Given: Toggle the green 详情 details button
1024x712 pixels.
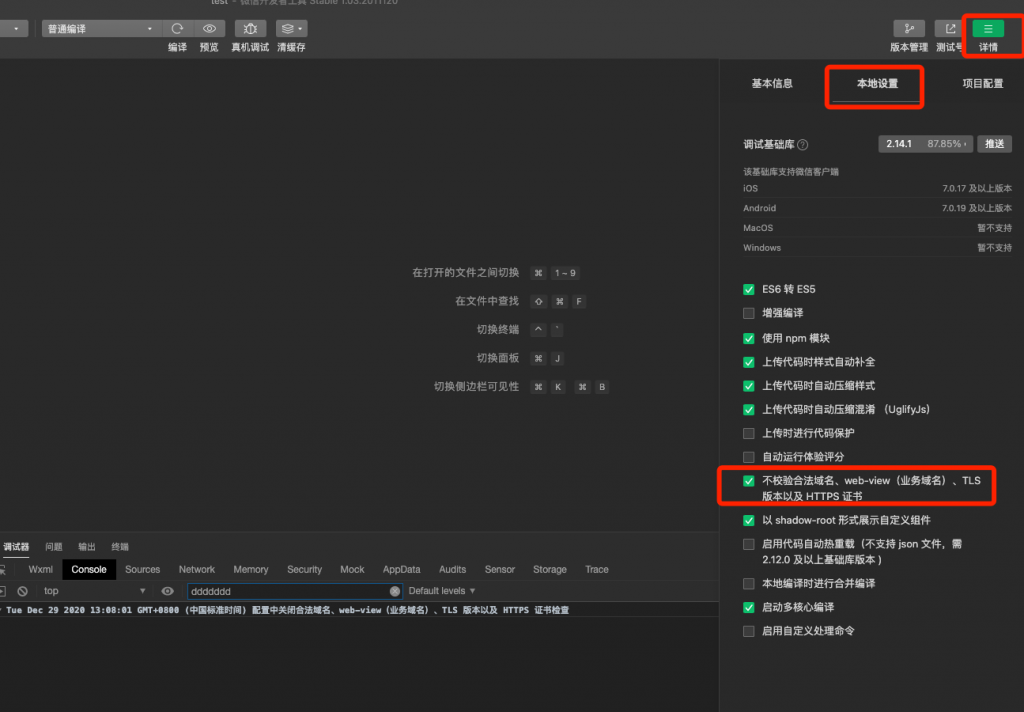Looking at the screenshot, I should tap(988, 29).
